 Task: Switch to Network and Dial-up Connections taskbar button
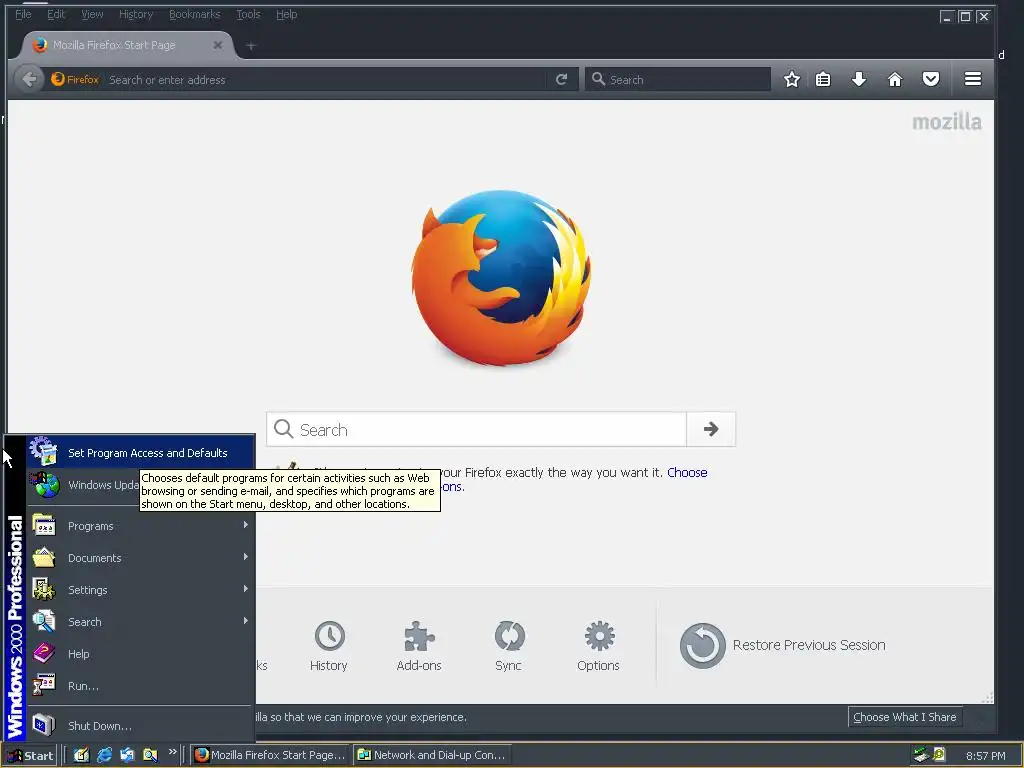(x=433, y=755)
